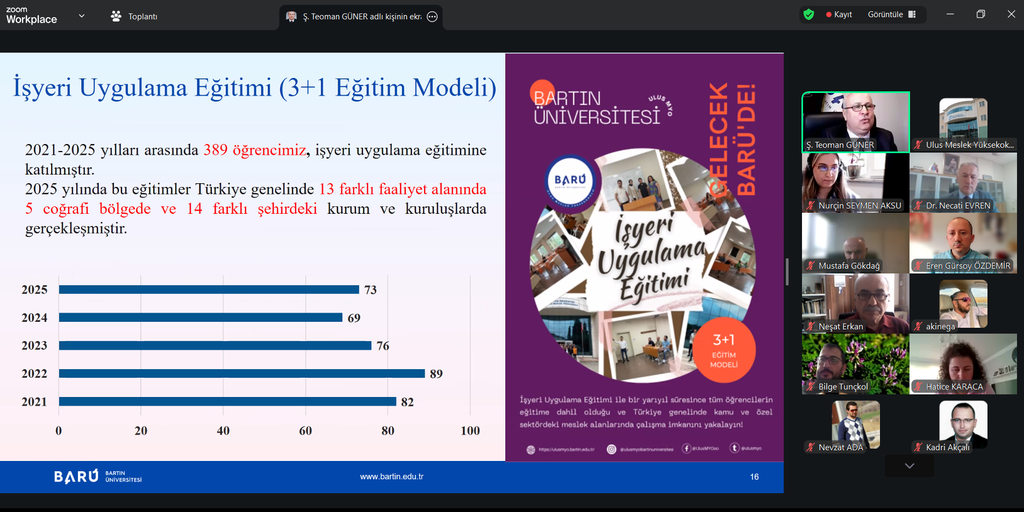The image size is (1024, 512).
Task: Click the Zoom Workplace logo
Action: point(32,15)
